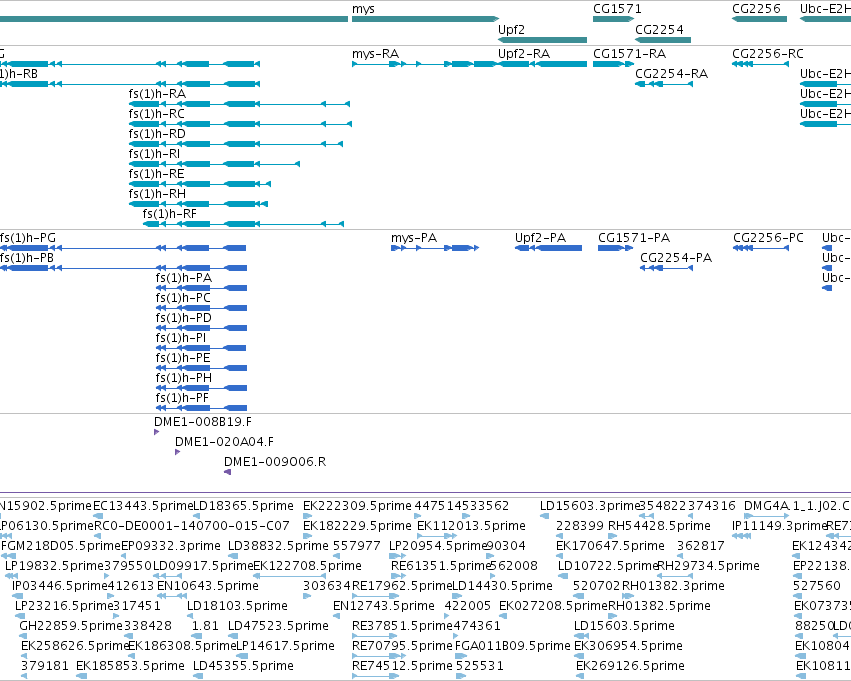Click the mys-PA protein label
Image resolution: width=851 pixels, height=681 pixels.
414,238
